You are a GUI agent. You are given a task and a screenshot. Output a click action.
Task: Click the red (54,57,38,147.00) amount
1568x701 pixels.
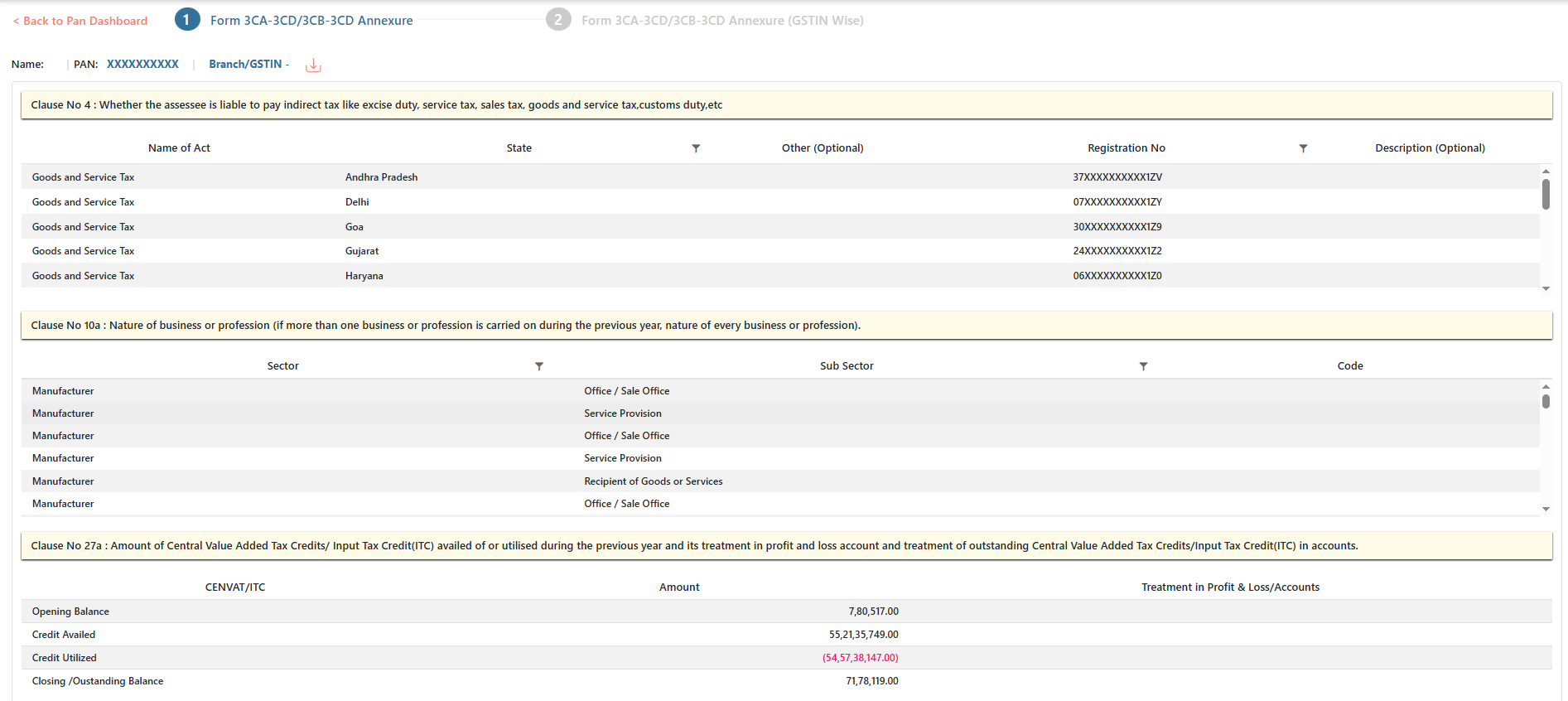[x=860, y=658]
